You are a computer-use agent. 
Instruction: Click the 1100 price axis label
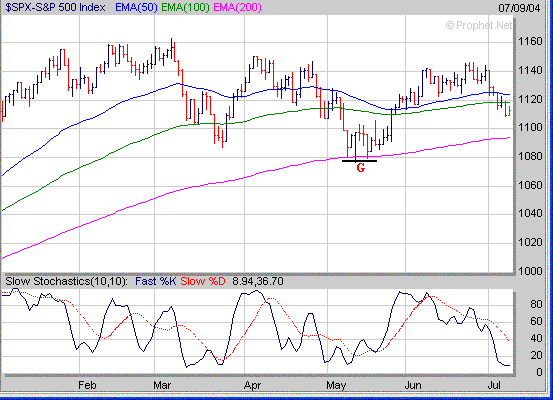tap(530, 127)
